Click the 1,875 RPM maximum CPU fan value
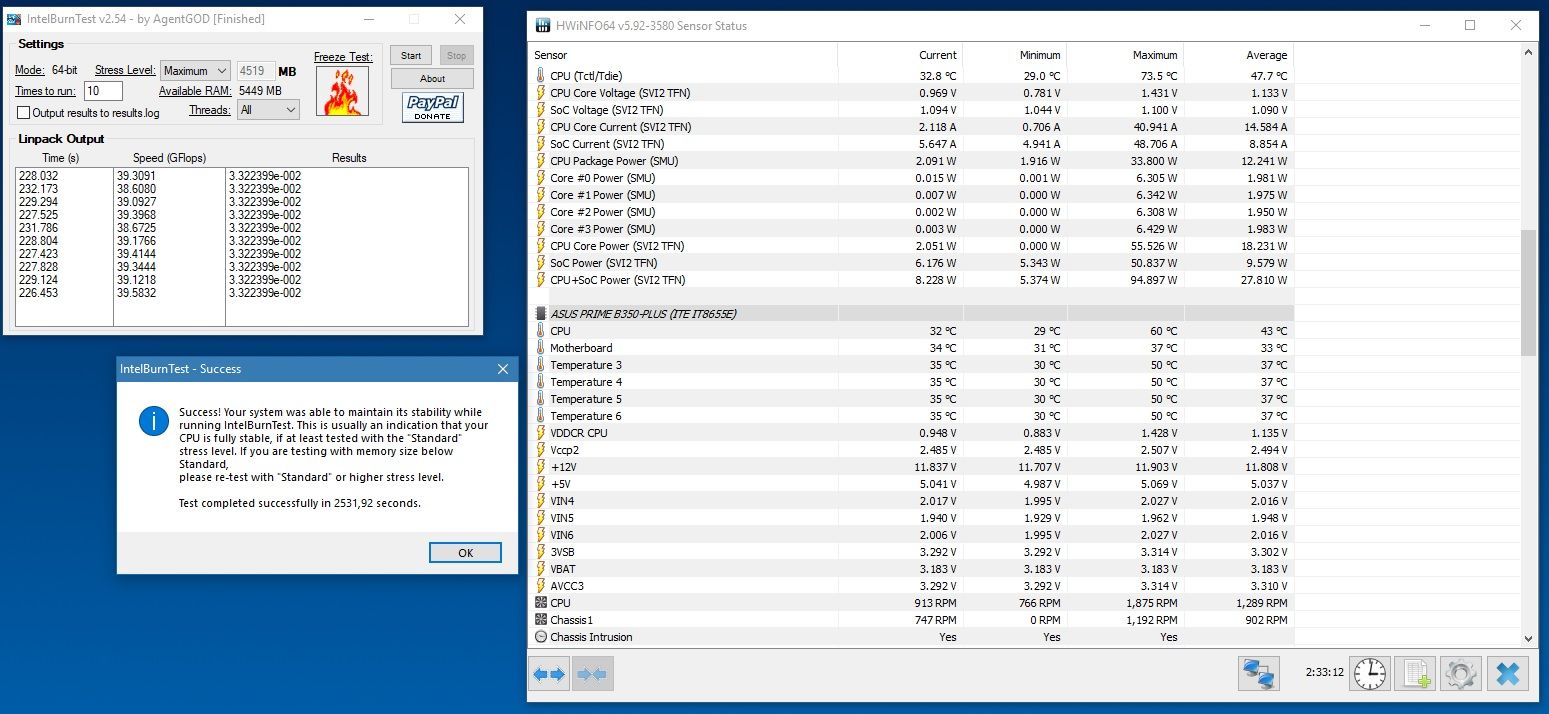Viewport: 1549px width, 714px height. point(1150,603)
